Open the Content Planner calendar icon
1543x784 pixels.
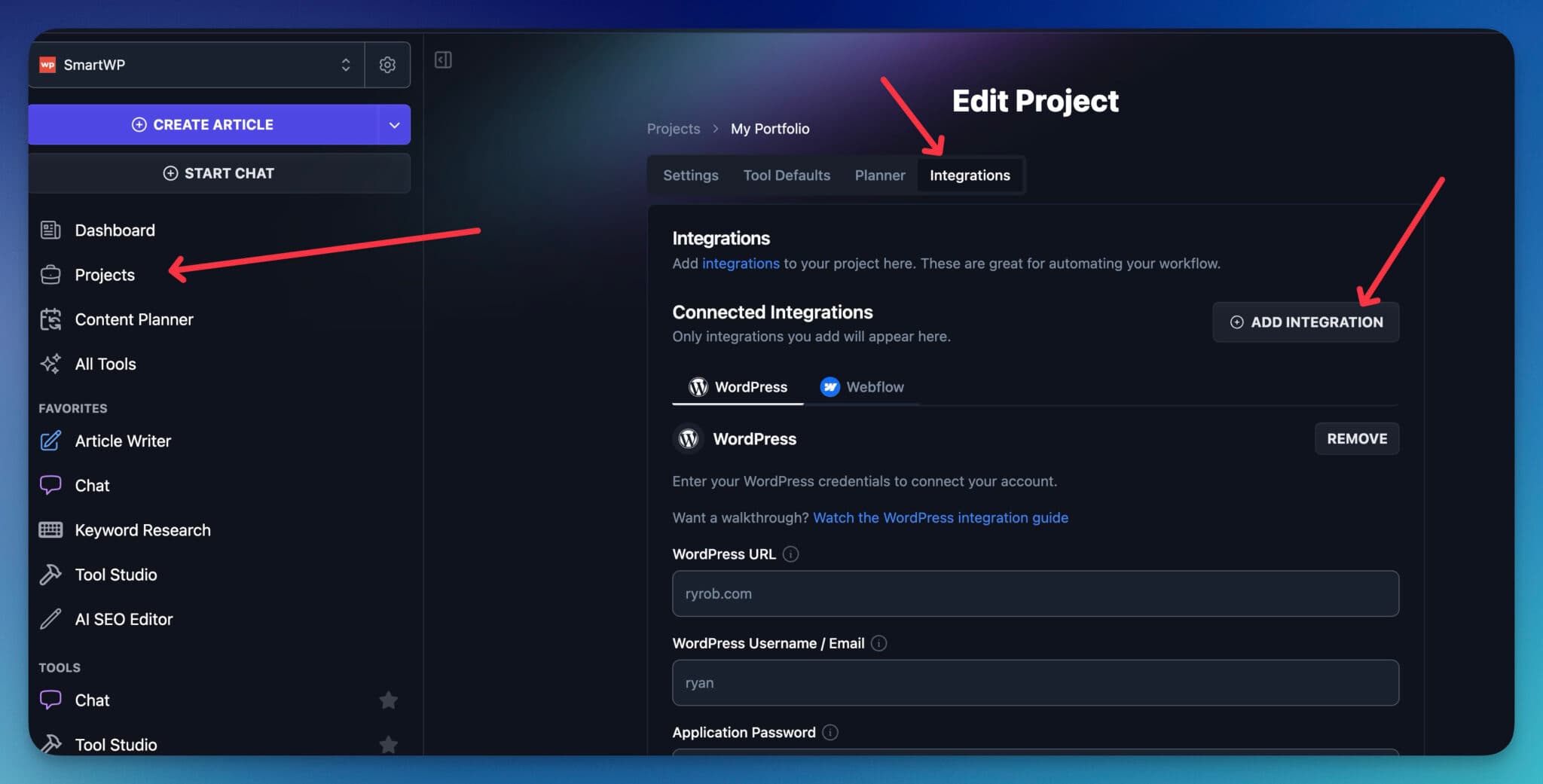pyautogui.click(x=50, y=319)
